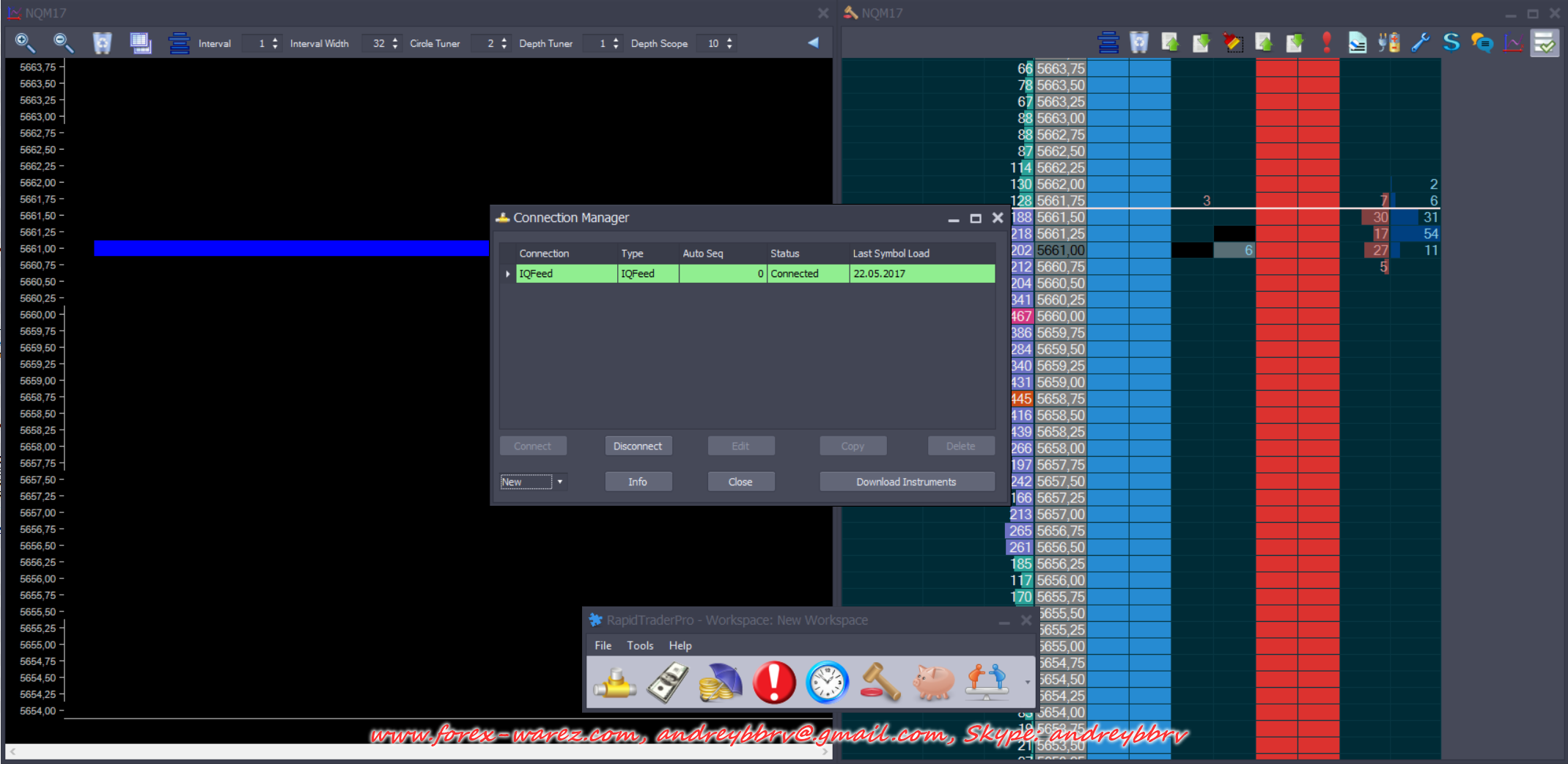Click the piggy bank icon
This screenshot has height=764, width=1568.
[933, 682]
